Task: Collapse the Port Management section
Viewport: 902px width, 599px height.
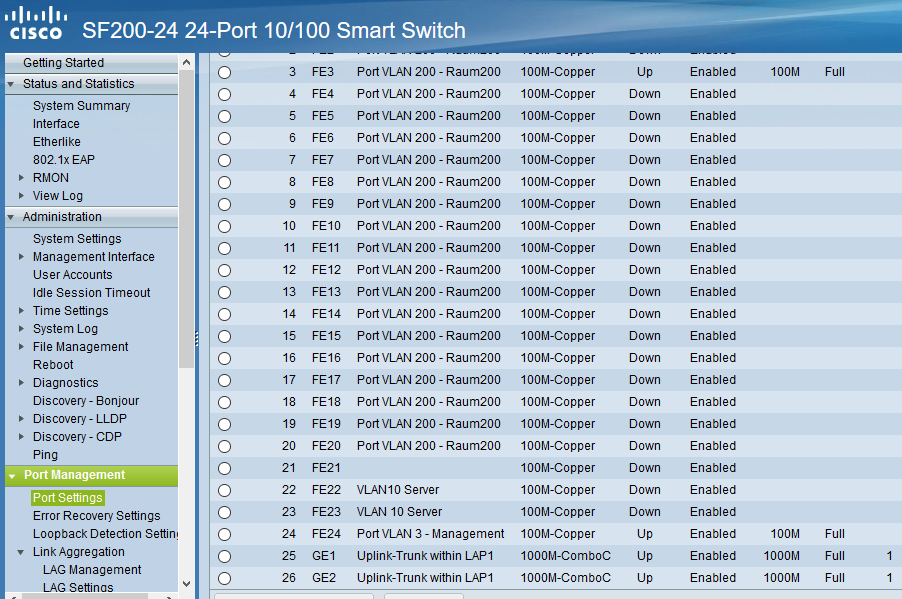Action: (x=12, y=476)
